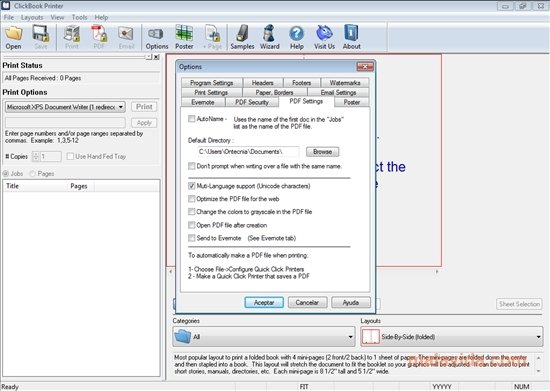Viewport: 550px width, 391px height.
Task: Switch to Paper, Borders tab
Action: (x=274, y=93)
